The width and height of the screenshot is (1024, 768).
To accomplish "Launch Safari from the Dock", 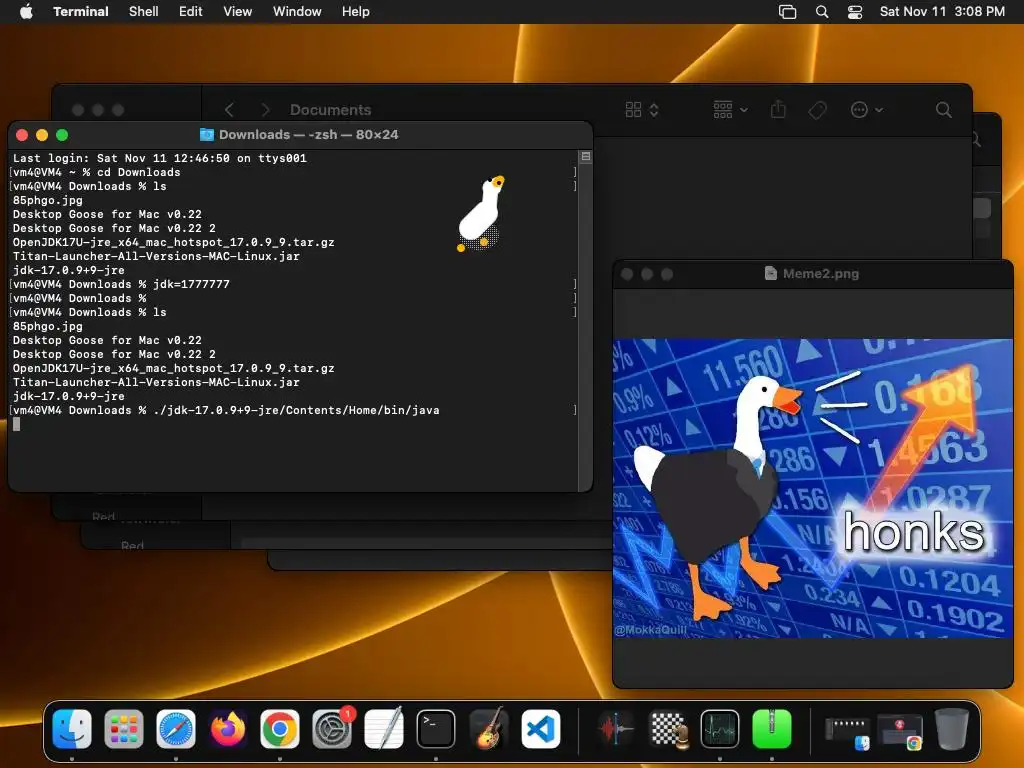I will [x=176, y=729].
